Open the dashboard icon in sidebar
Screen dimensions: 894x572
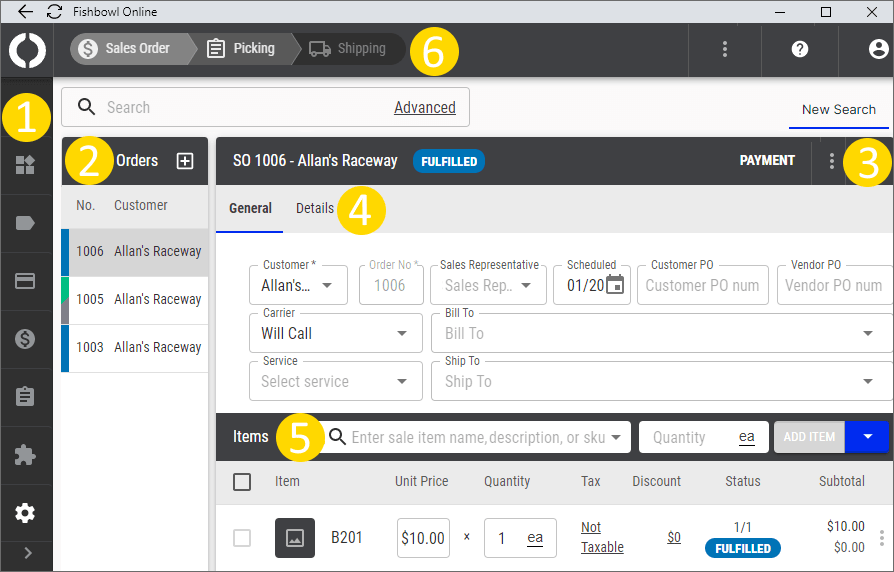tap(26, 166)
